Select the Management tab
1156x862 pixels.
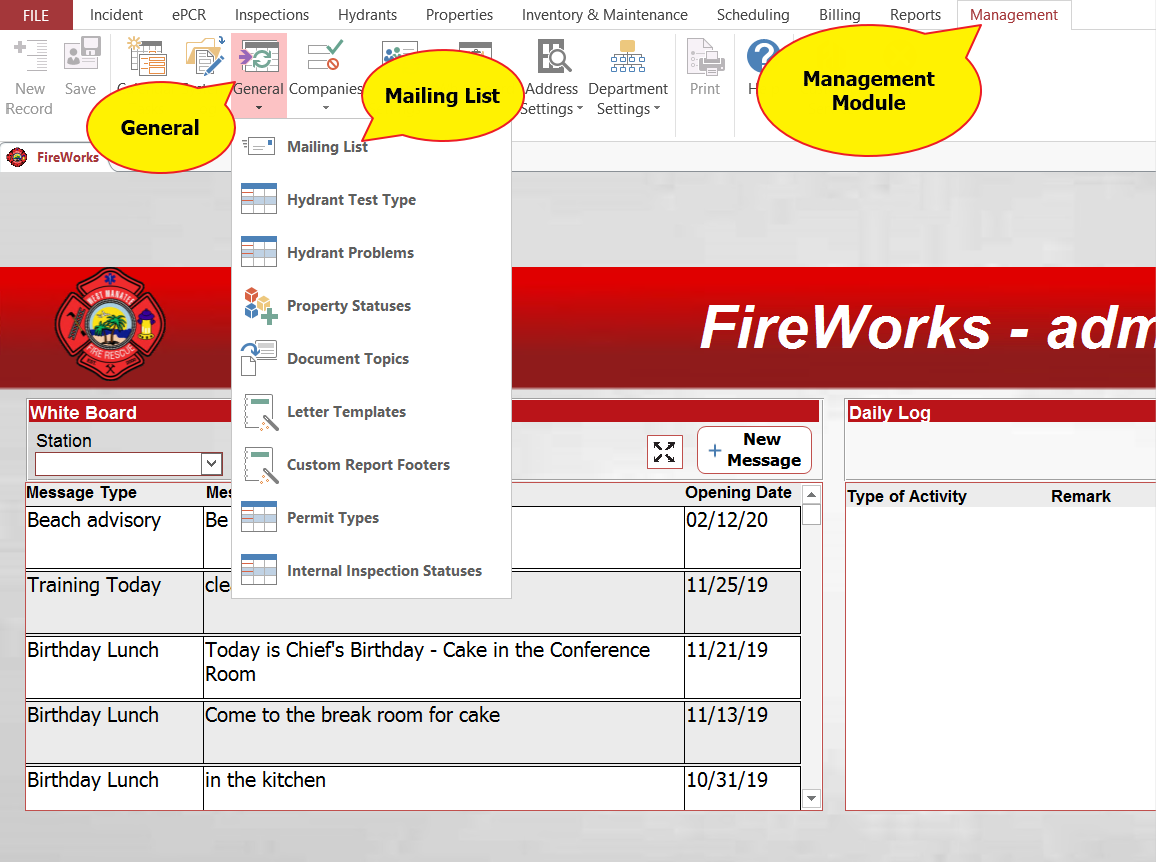[x=1014, y=15]
